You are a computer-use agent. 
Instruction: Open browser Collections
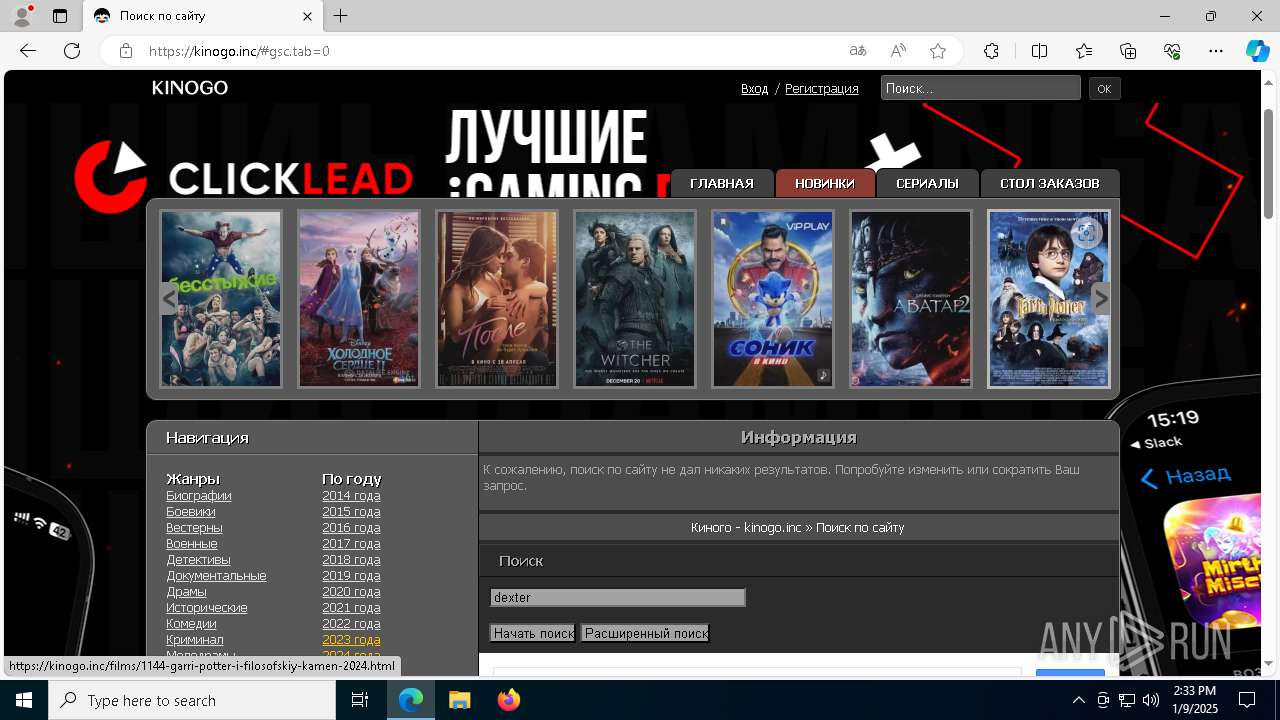pos(1128,51)
